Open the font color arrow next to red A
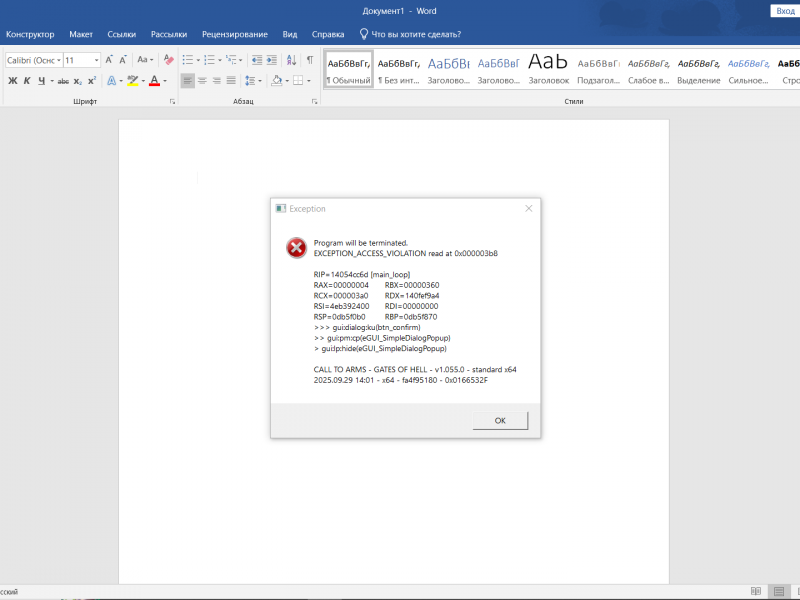 click(x=165, y=80)
